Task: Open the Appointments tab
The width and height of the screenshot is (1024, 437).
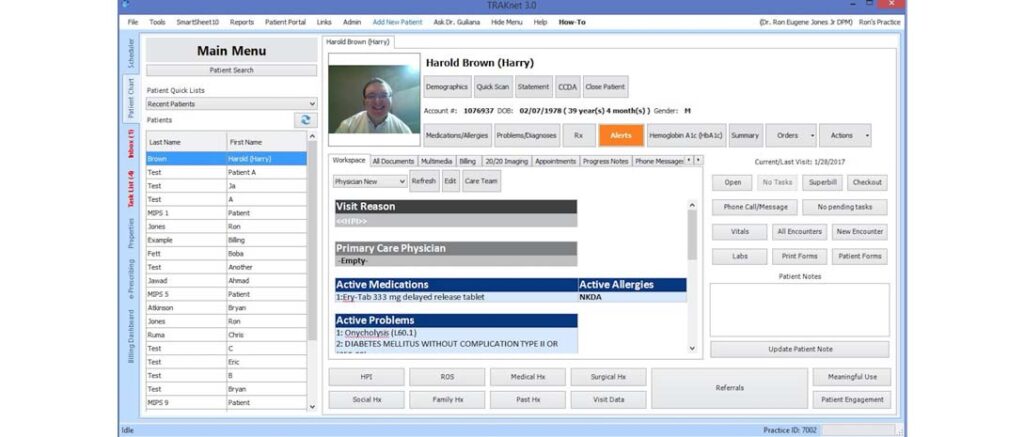Action: (556, 161)
